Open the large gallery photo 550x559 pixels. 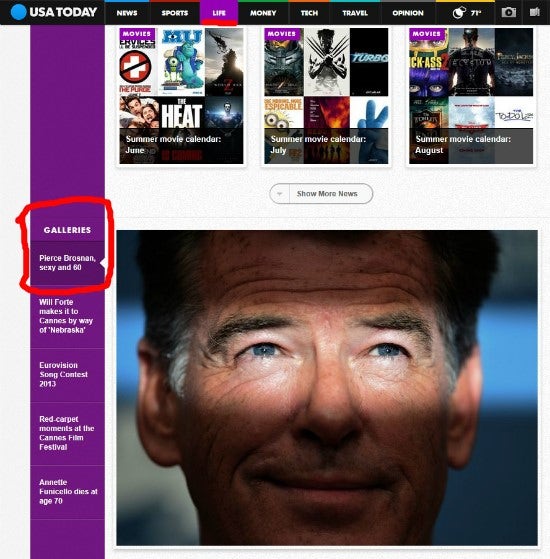coord(327,388)
